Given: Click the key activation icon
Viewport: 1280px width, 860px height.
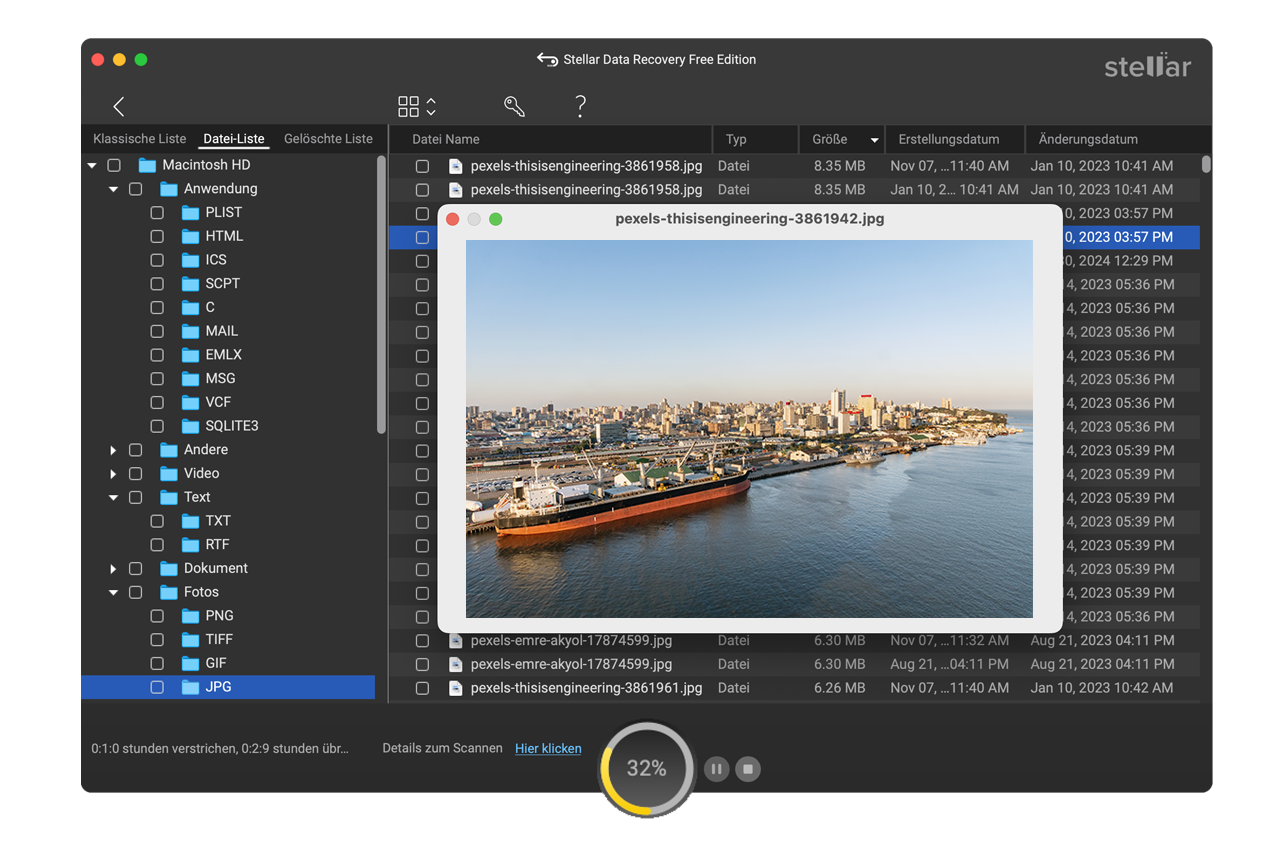Looking at the screenshot, I should point(514,107).
